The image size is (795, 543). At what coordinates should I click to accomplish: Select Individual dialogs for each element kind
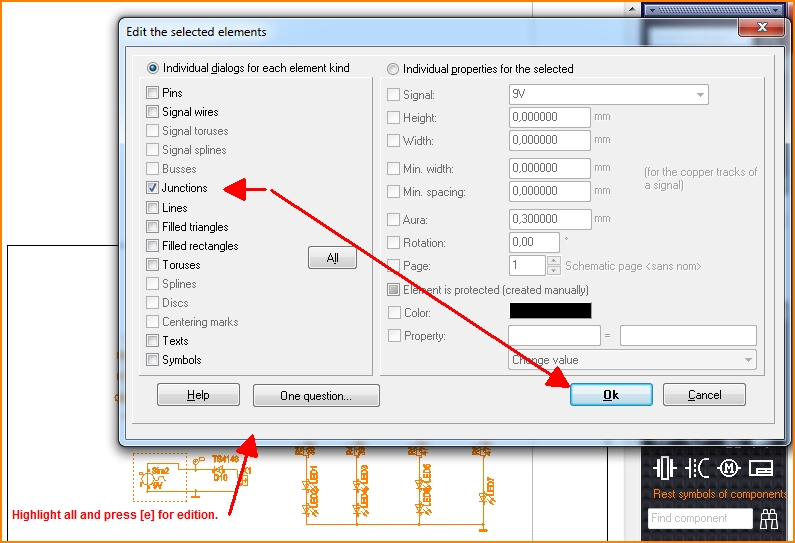tap(153, 69)
